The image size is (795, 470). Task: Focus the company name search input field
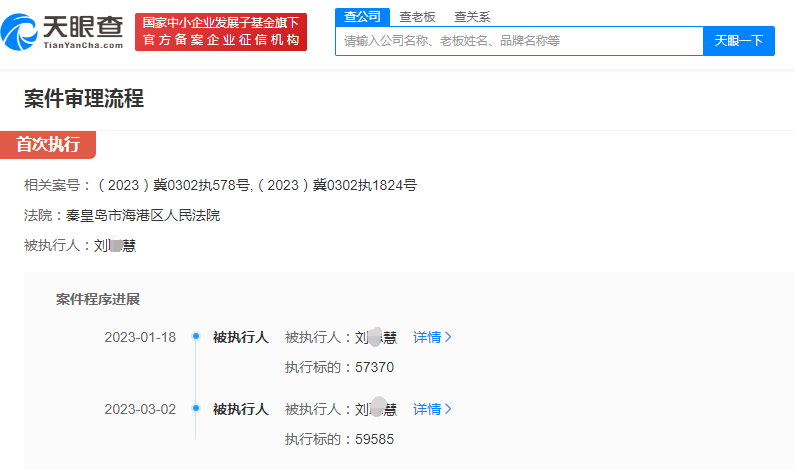tap(520, 41)
